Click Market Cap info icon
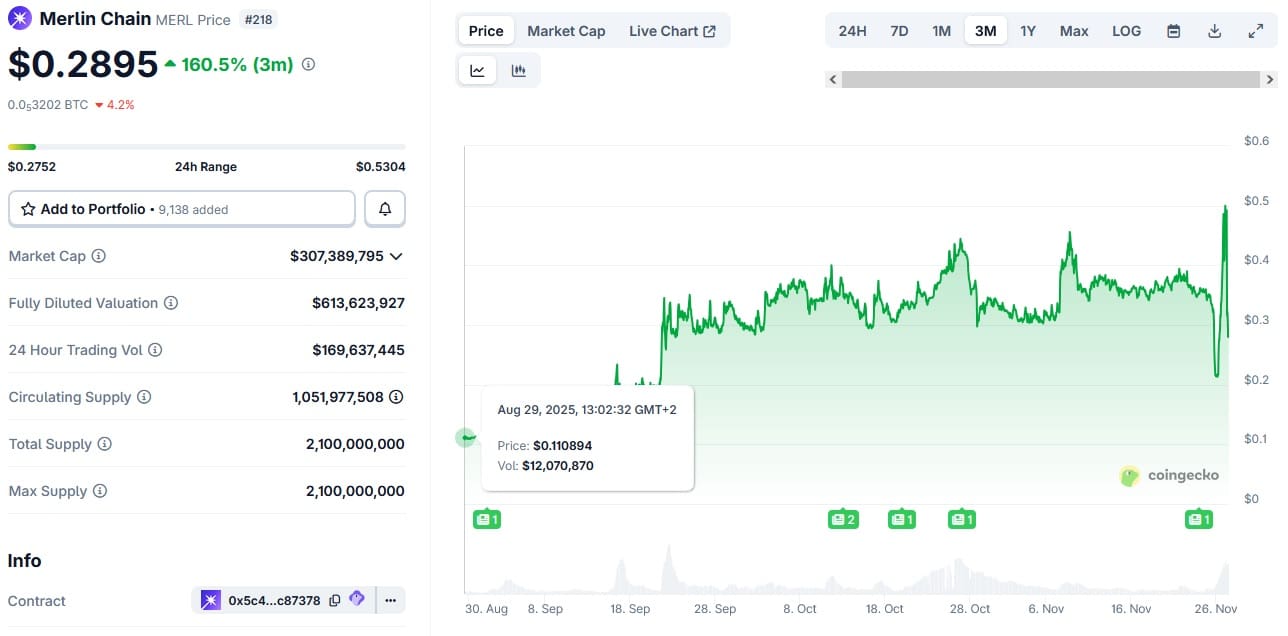Screen dimensions: 1288x636 98,256
